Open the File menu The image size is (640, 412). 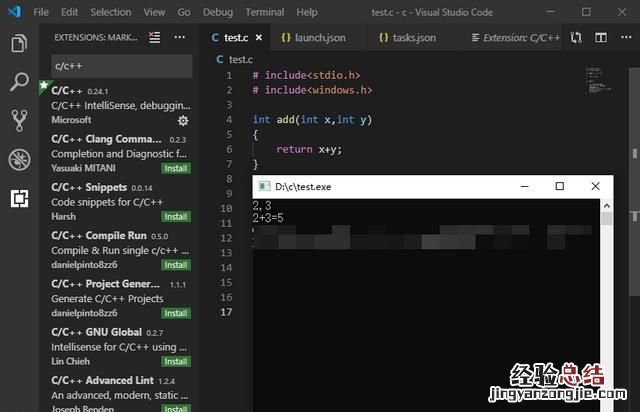coord(41,12)
